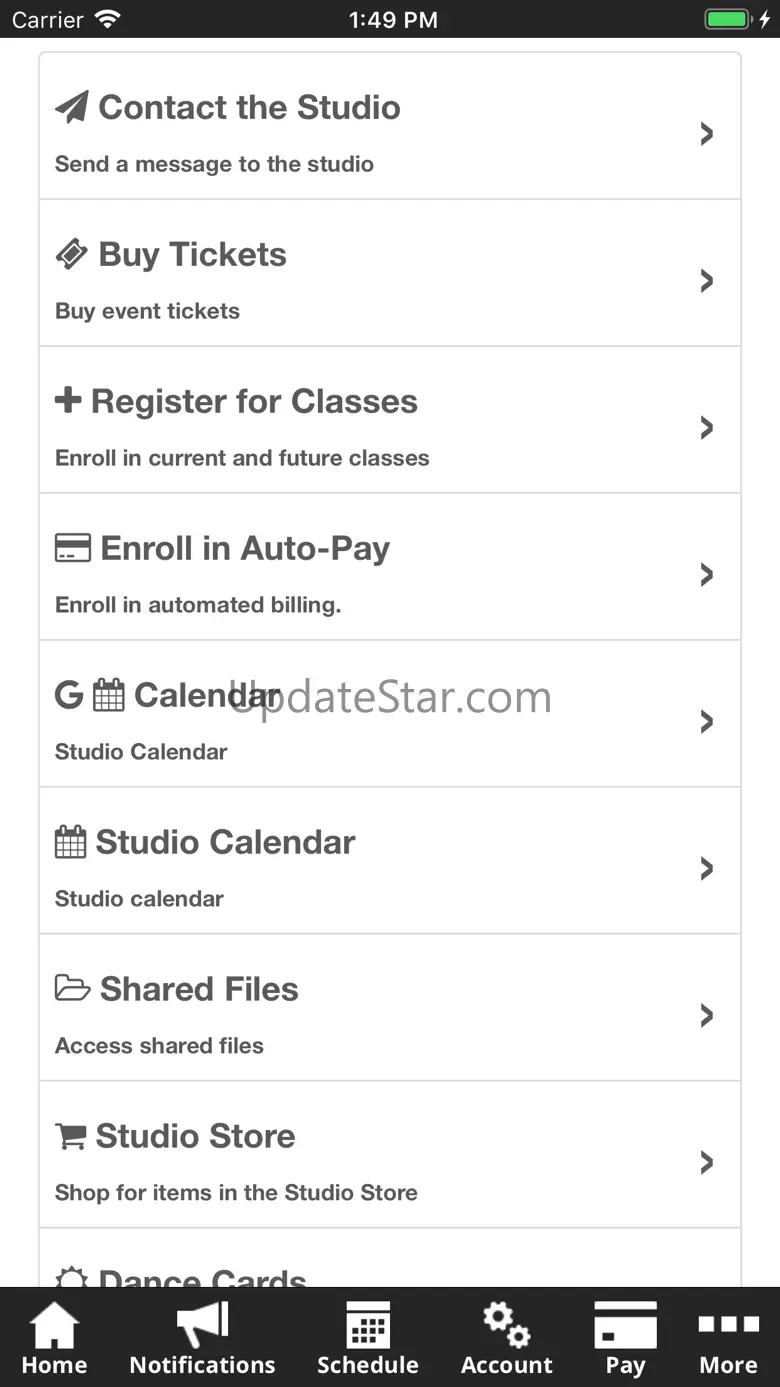
Task: Tap the plus icon for Register for Classes
Action: pyautogui.click(x=68, y=400)
